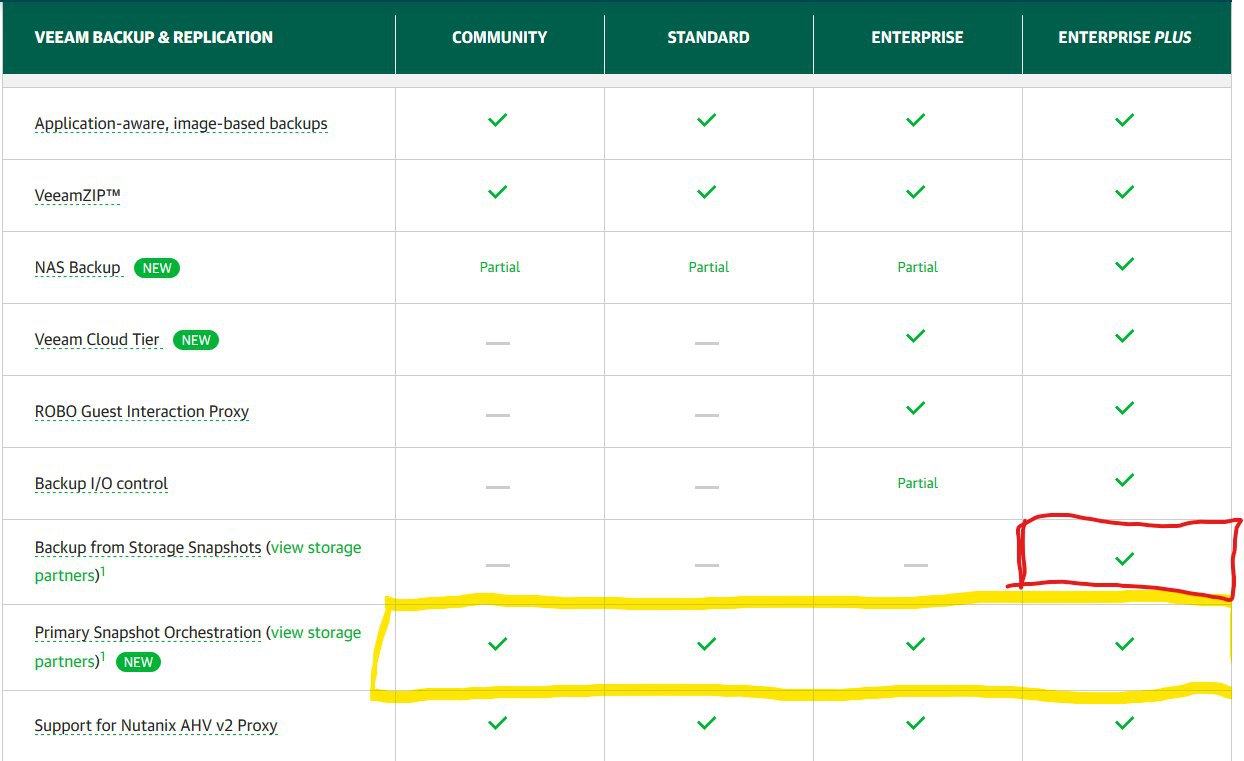Click Standard checkmark for Application-aware backups

(x=707, y=120)
